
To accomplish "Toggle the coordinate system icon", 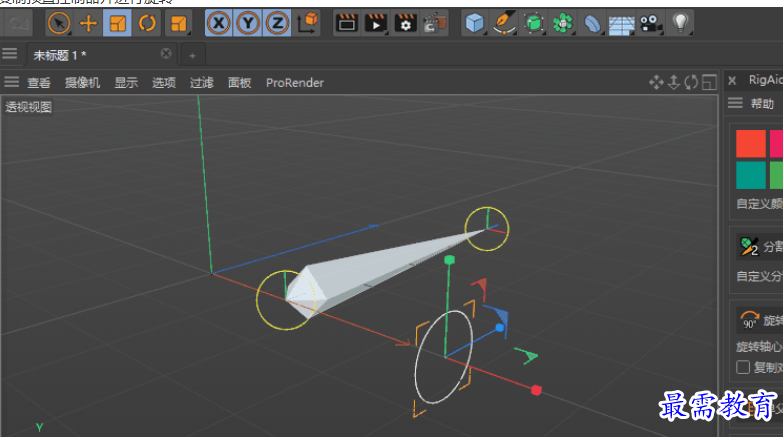I will tap(308, 23).
